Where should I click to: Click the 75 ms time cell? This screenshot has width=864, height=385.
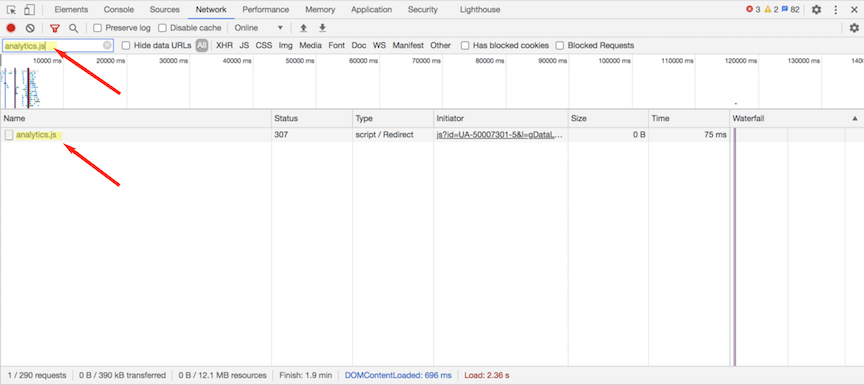tap(689, 135)
